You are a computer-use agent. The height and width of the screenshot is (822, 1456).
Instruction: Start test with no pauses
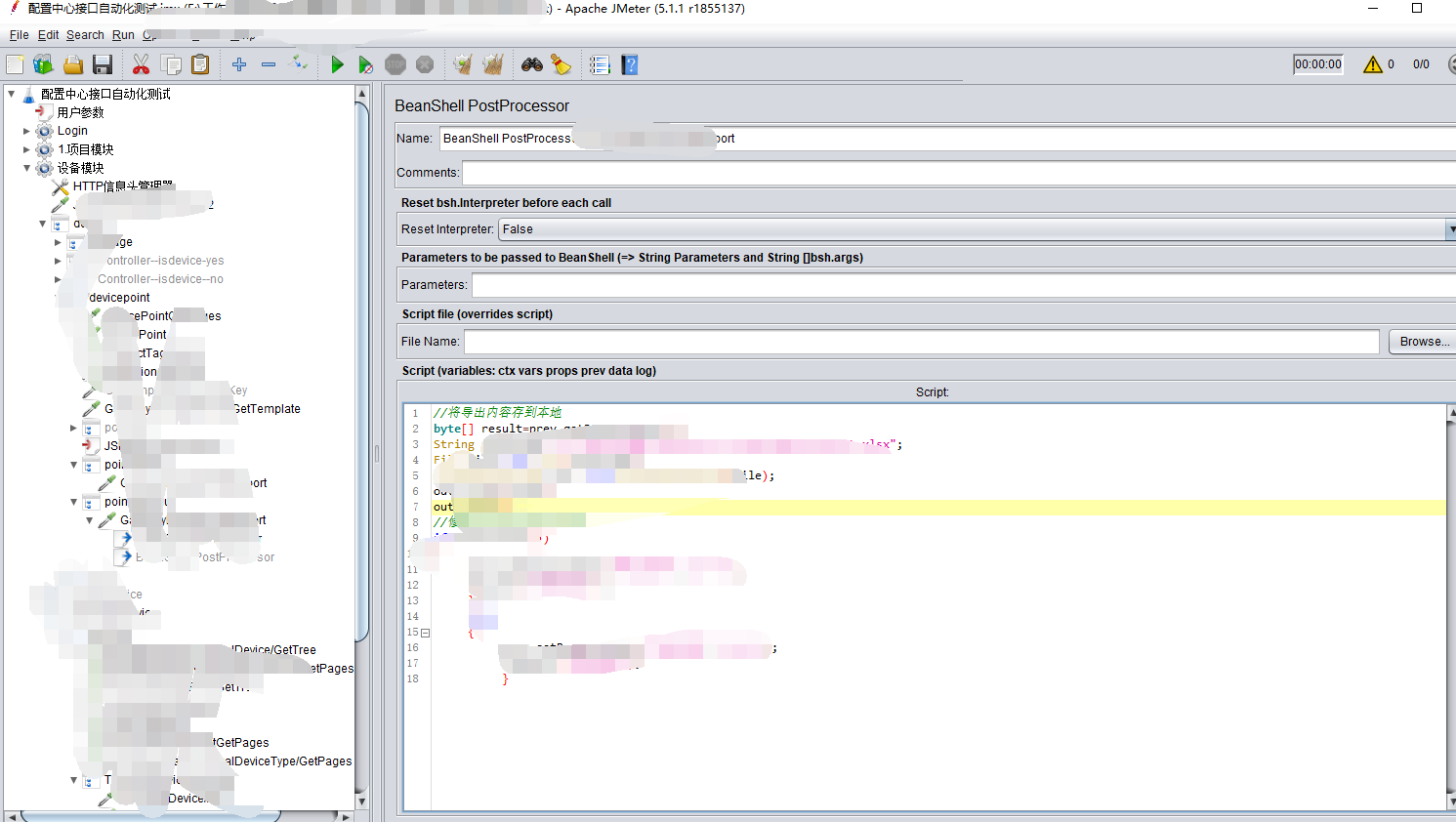pos(365,64)
